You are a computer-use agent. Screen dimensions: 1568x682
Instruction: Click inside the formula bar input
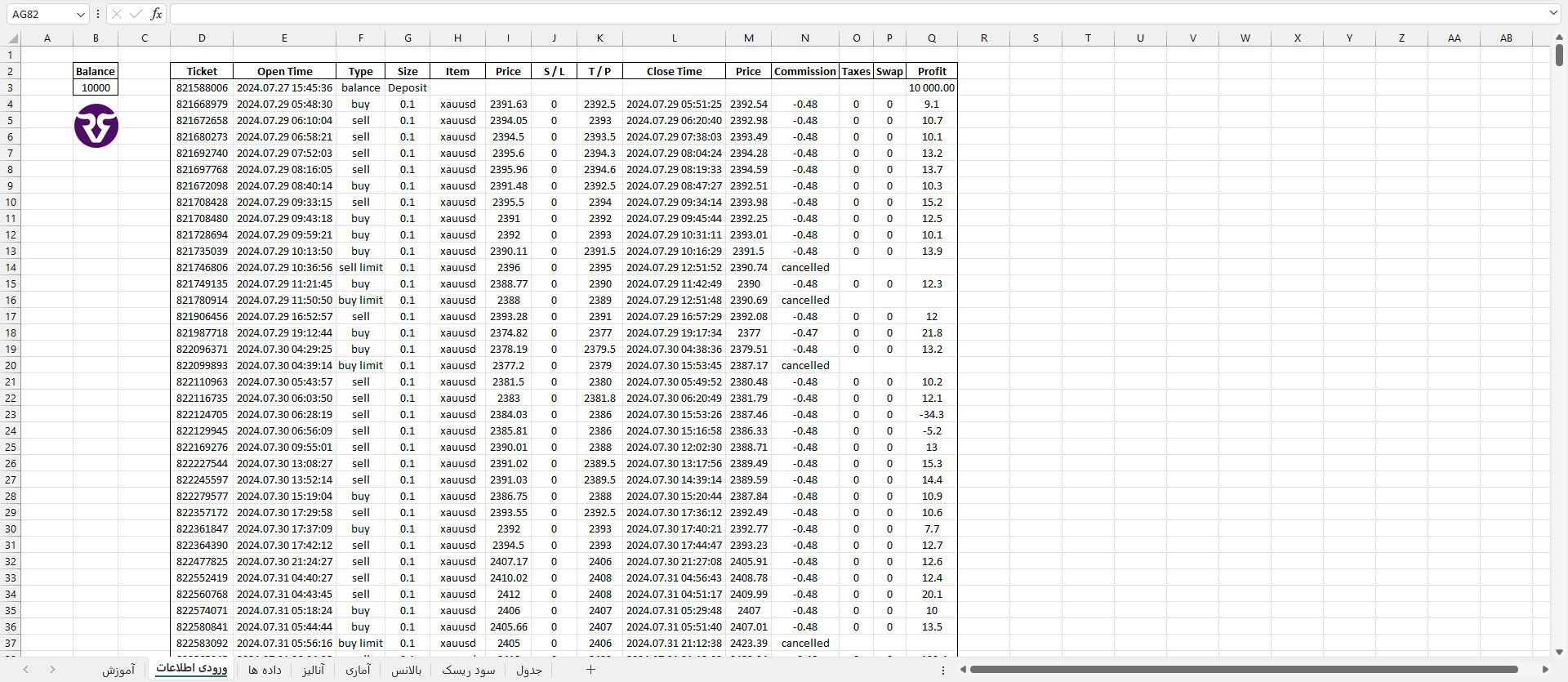pos(857,14)
